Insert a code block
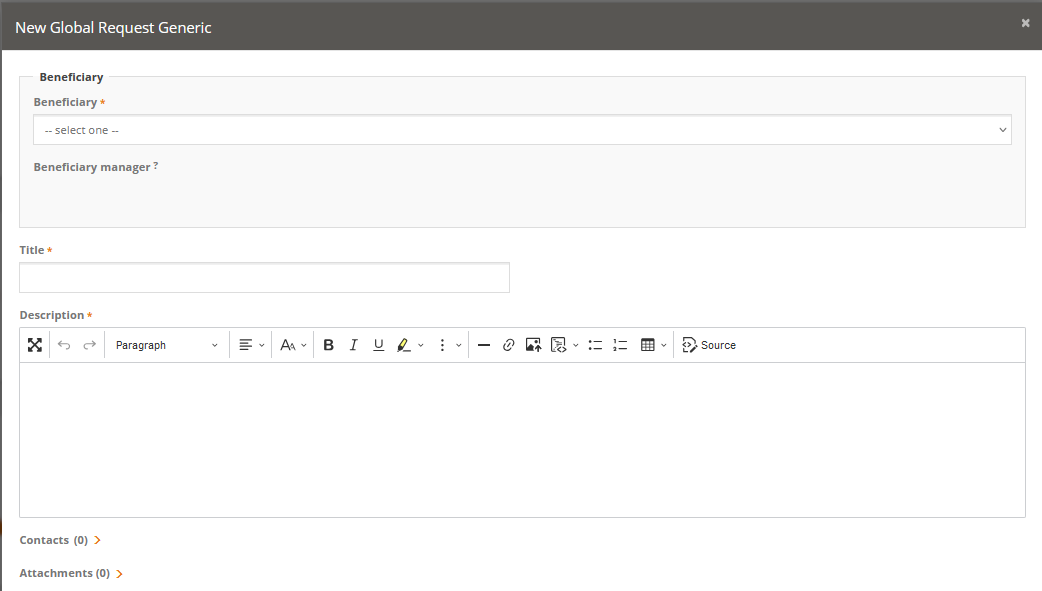This screenshot has width=1042, height=591. click(559, 345)
